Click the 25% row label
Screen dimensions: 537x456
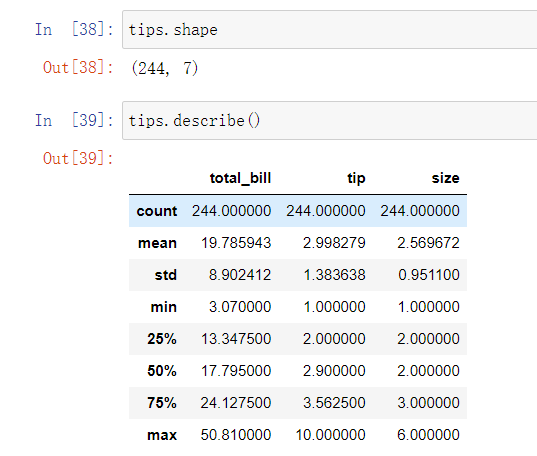coord(162,339)
